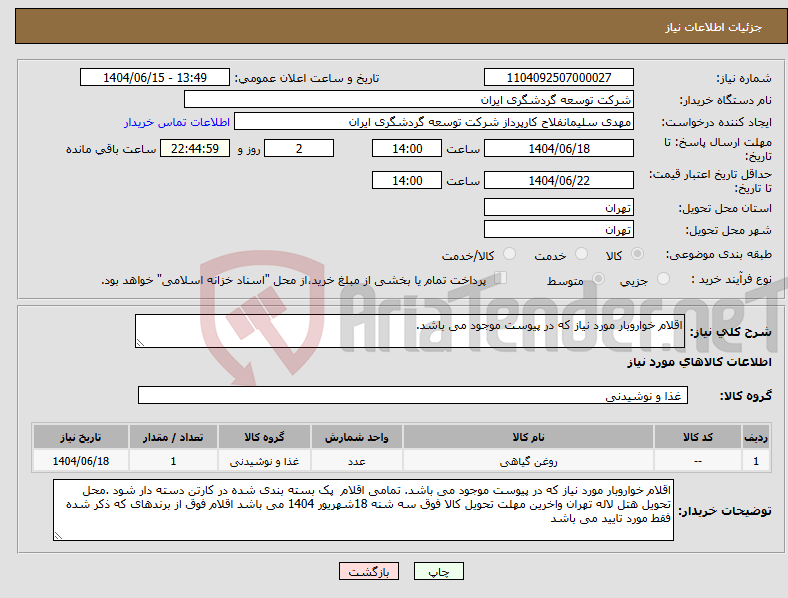Click the request creator name field
The width and height of the screenshot is (788, 598).
pyautogui.click(x=434, y=122)
